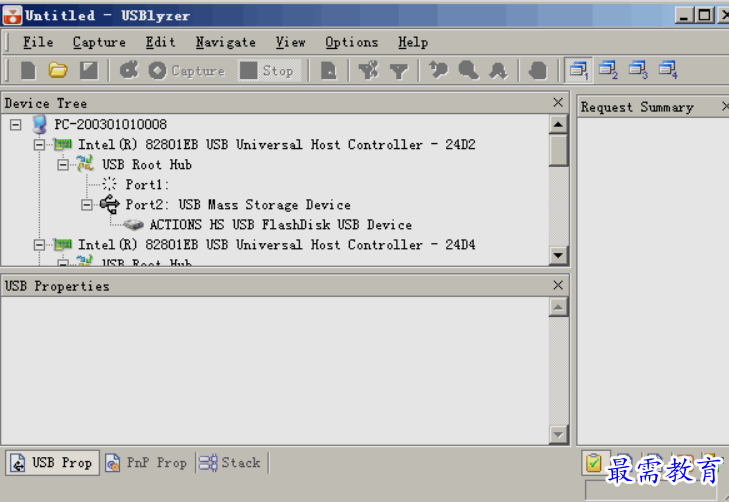Collapse USB Root Hub under 24D2
Screen dimensions: 729x502
pos(63,165)
